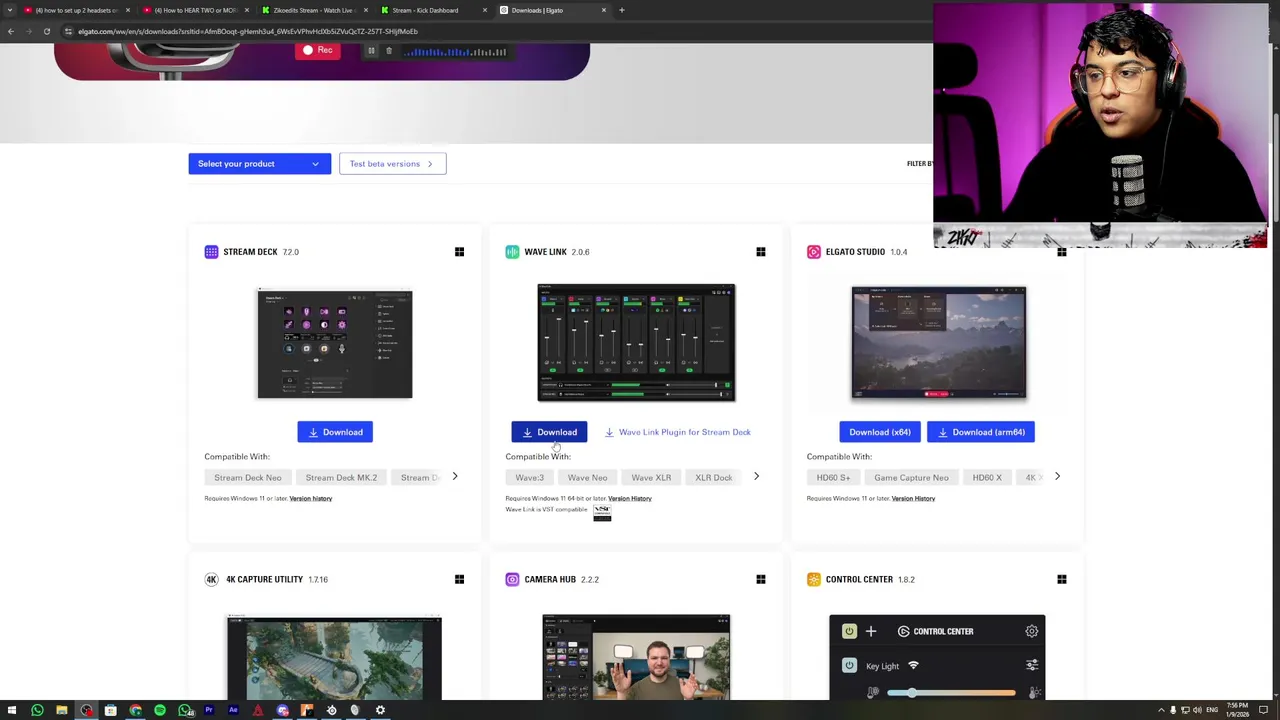Expand Wave Link compatible devices with right arrow
Image resolution: width=1280 pixels, height=720 pixels.
pyautogui.click(x=756, y=477)
